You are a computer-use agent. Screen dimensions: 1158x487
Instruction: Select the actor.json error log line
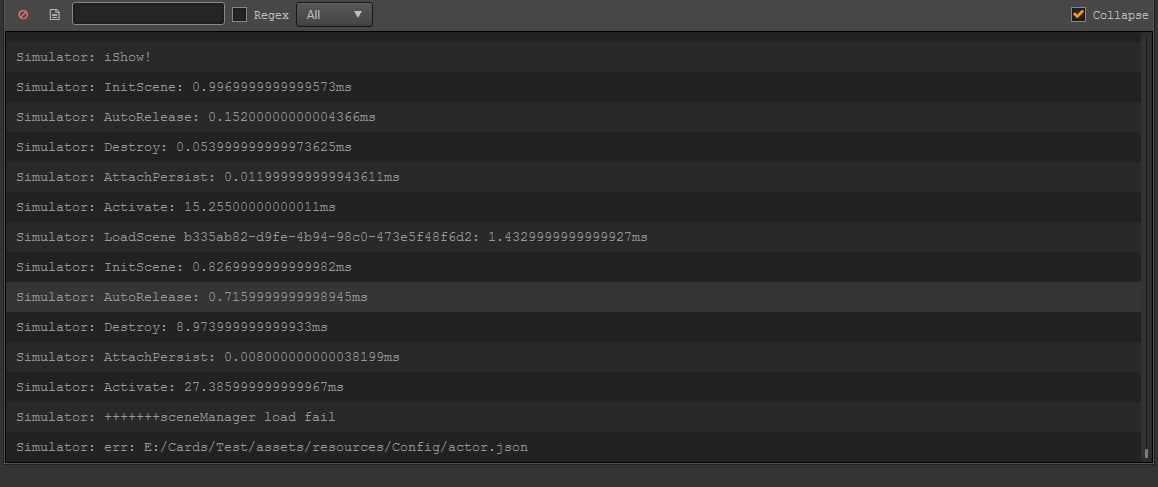(272, 447)
